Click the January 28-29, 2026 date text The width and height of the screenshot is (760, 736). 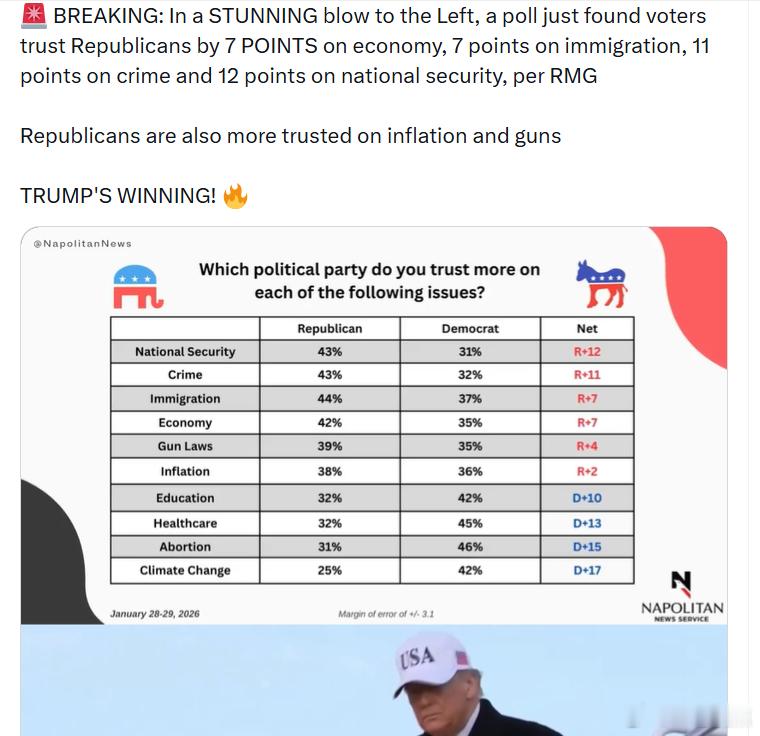click(x=155, y=614)
